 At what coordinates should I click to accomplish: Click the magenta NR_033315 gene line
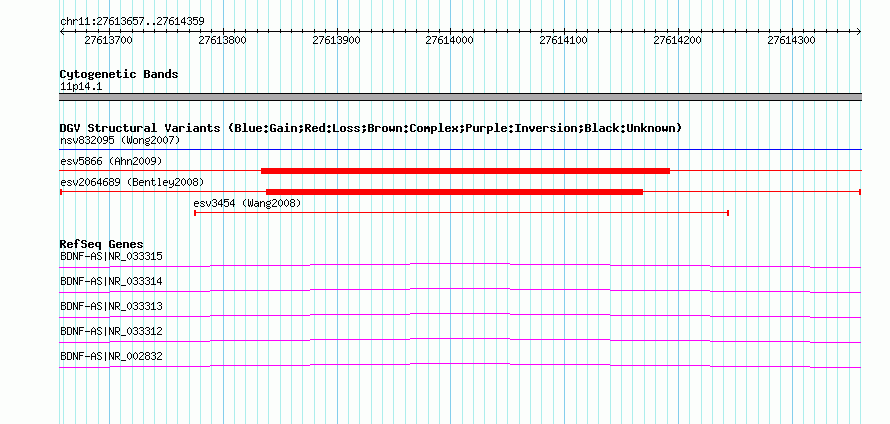tap(460, 265)
